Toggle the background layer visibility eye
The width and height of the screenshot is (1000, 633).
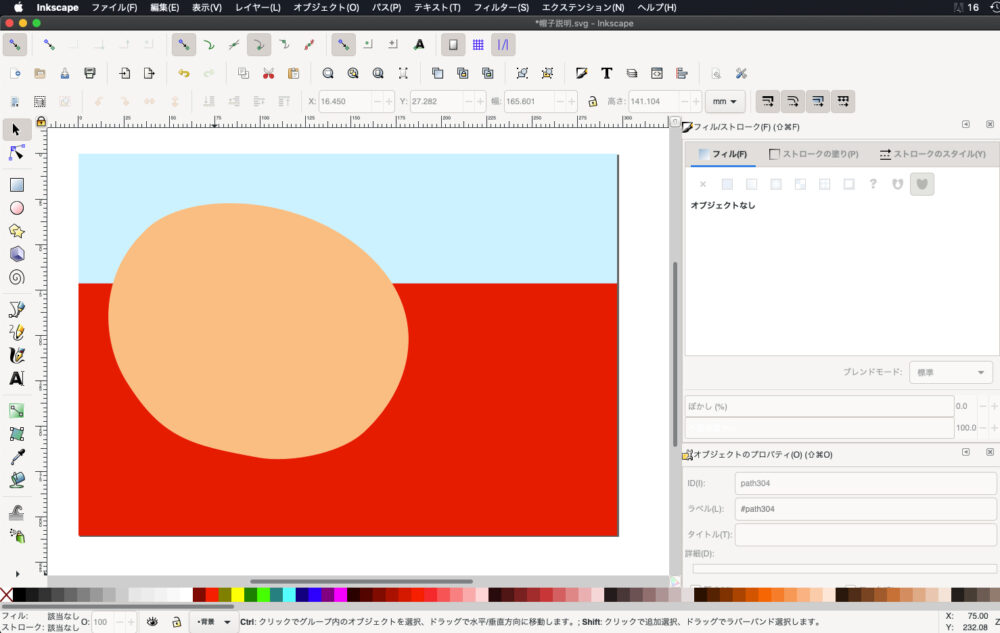(152, 621)
